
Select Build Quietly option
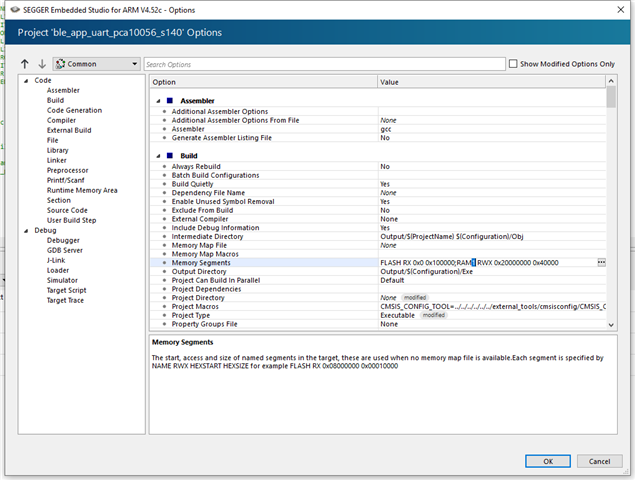[x=378, y=184]
